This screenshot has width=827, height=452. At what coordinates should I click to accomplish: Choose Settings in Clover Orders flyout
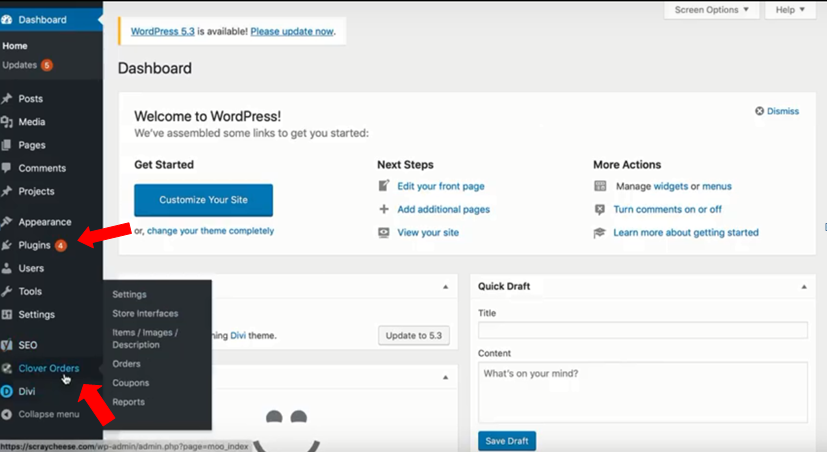click(x=129, y=294)
